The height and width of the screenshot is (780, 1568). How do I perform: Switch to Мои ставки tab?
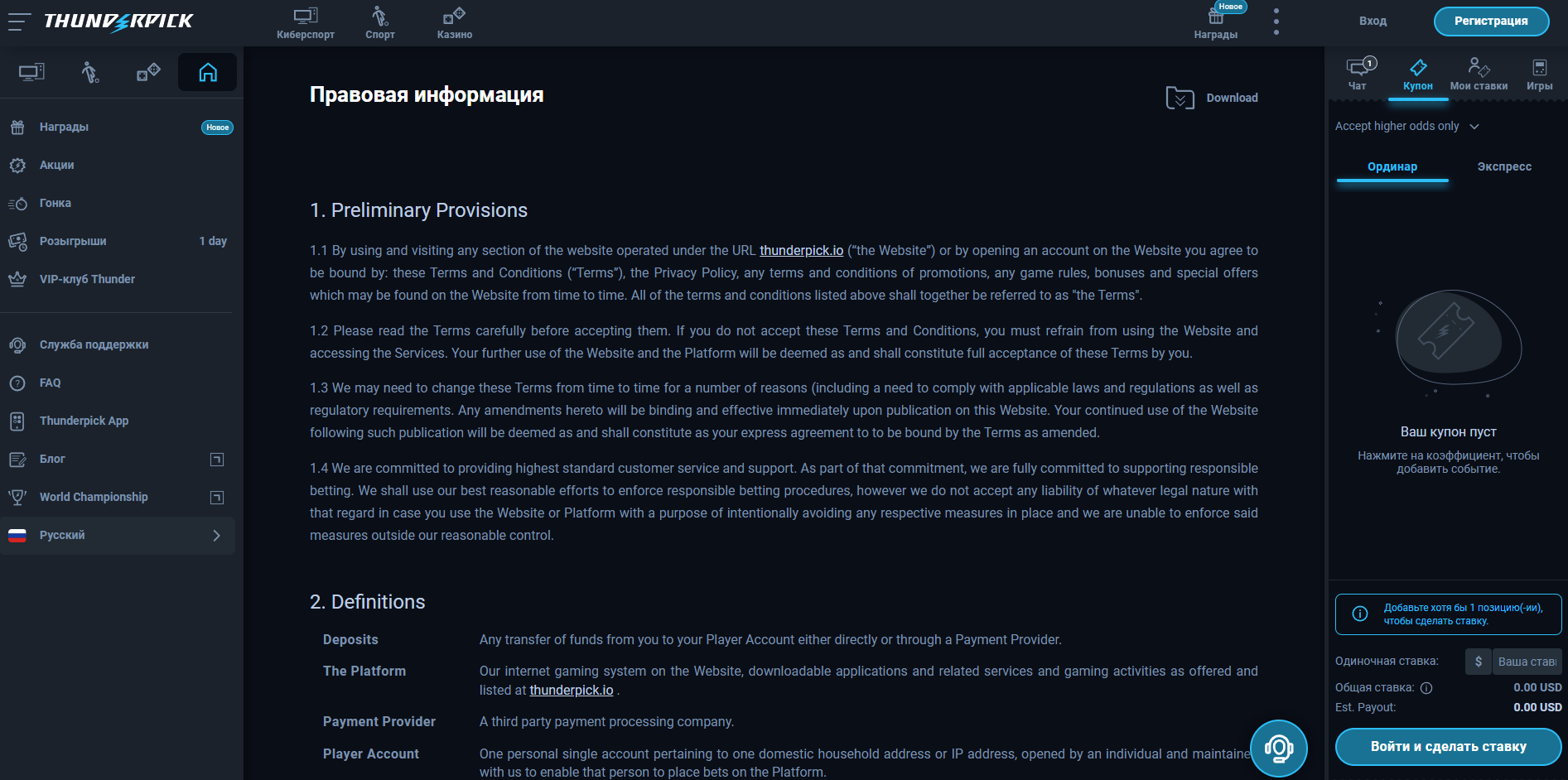[1479, 73]
